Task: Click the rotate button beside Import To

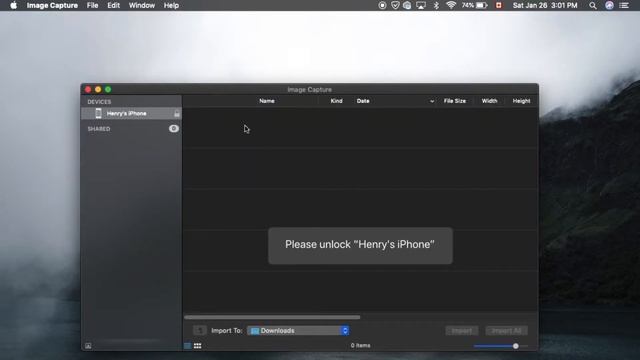Action: pos(200,330)
